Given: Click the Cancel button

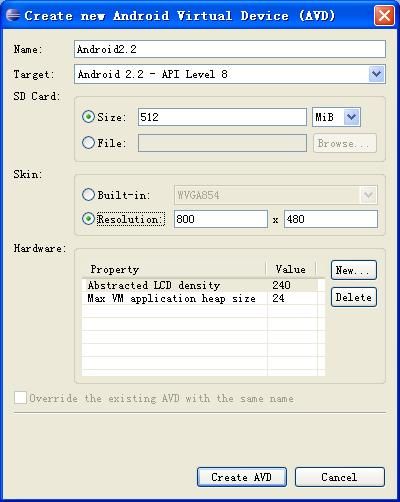Looking at the screenshot, I should [x=340, y=477].
